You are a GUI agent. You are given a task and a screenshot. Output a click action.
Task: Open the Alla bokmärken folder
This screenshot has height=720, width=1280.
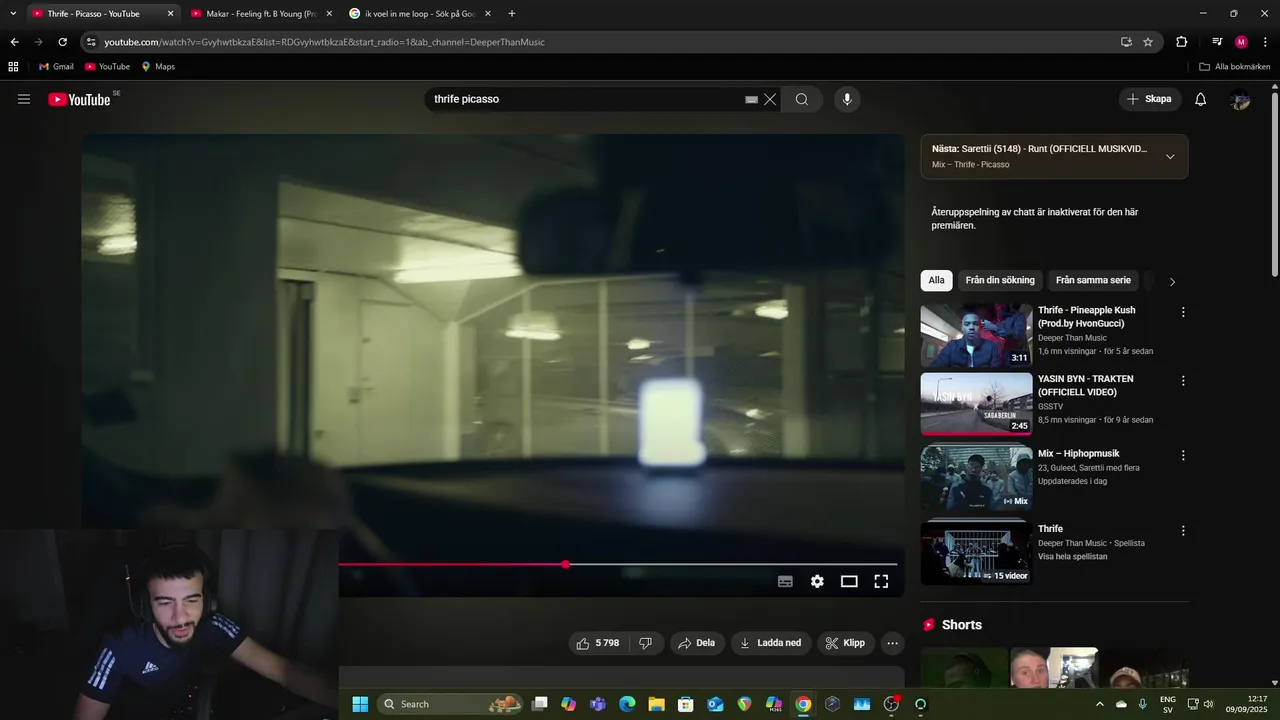pyautogui.click(x=1235, y=67)
